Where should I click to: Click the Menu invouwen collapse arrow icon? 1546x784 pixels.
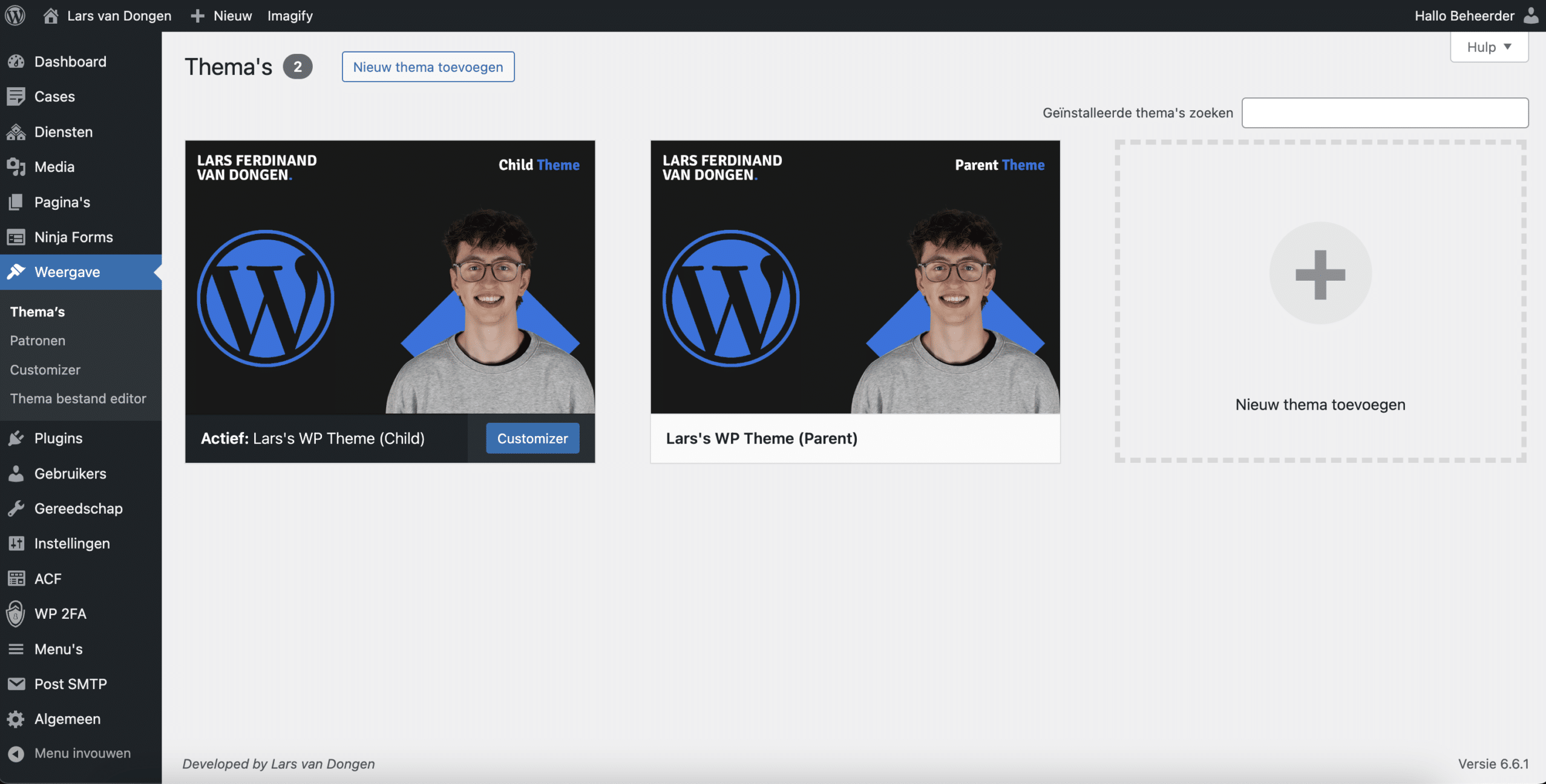coord(16,754)
